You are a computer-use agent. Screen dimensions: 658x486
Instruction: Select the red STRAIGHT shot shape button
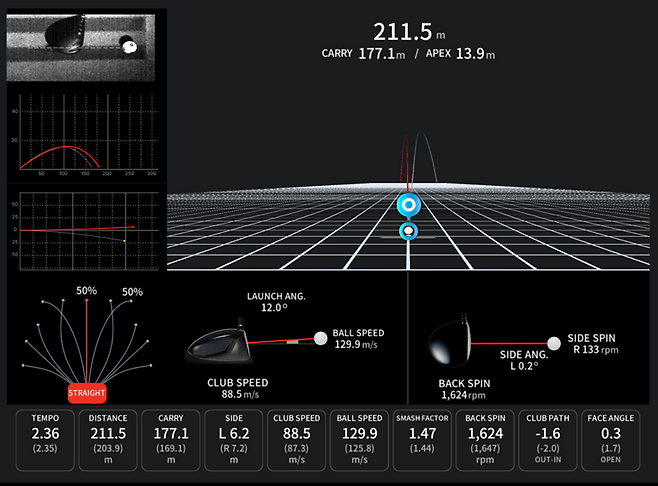[87, 393]
